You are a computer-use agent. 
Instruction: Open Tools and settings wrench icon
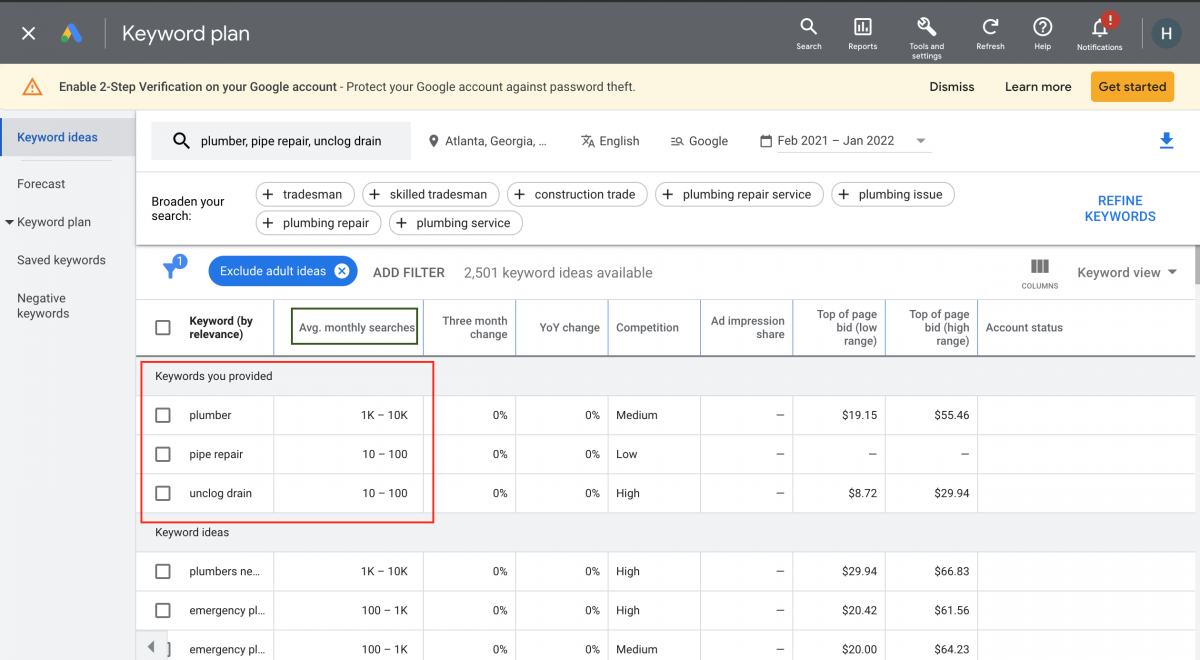926,36
